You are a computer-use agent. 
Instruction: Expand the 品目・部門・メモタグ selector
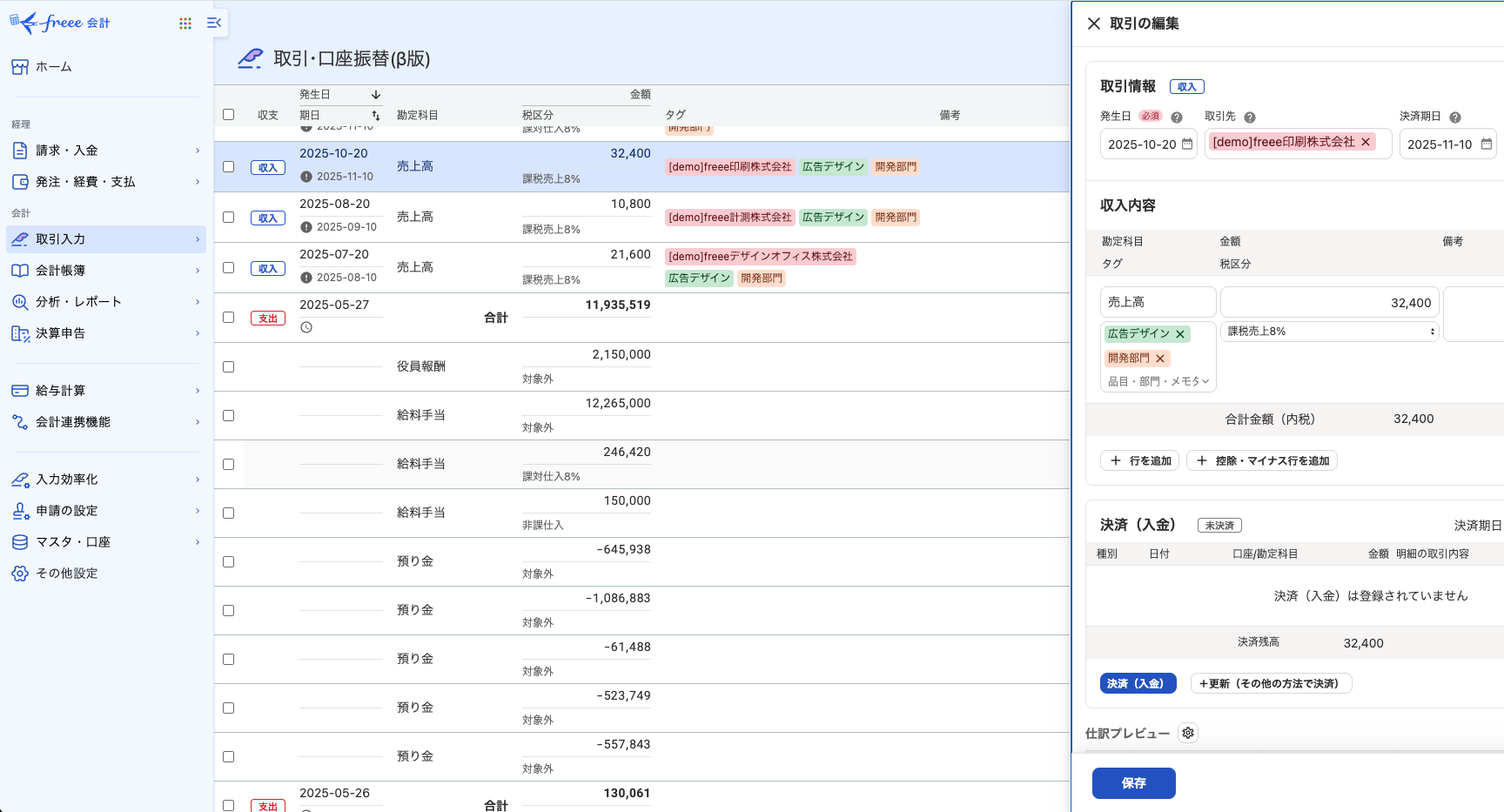[x=1158, y=381]
